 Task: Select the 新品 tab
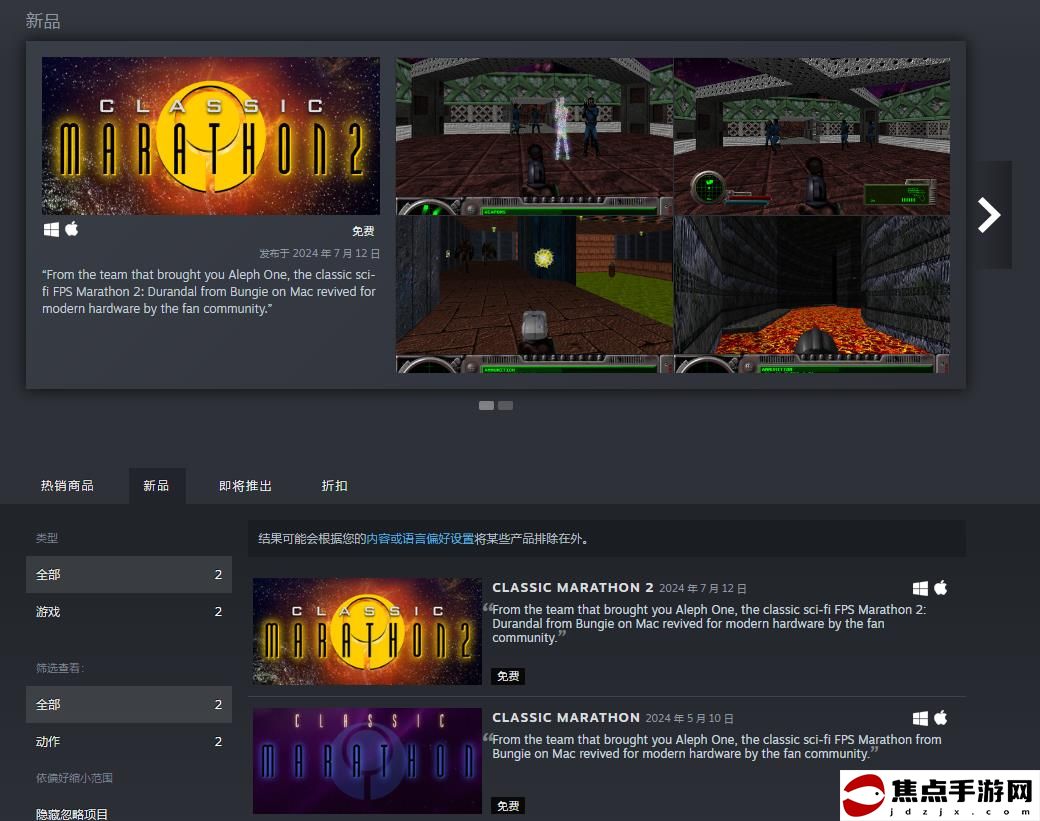tap(156, 485)
